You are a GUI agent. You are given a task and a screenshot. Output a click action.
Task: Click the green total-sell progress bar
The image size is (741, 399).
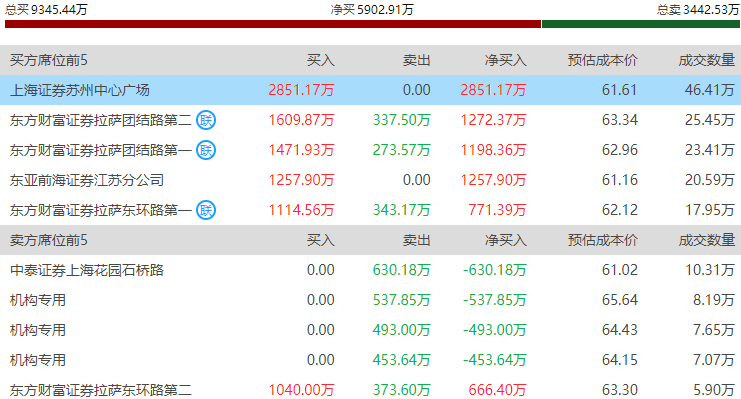pos(641,24)
